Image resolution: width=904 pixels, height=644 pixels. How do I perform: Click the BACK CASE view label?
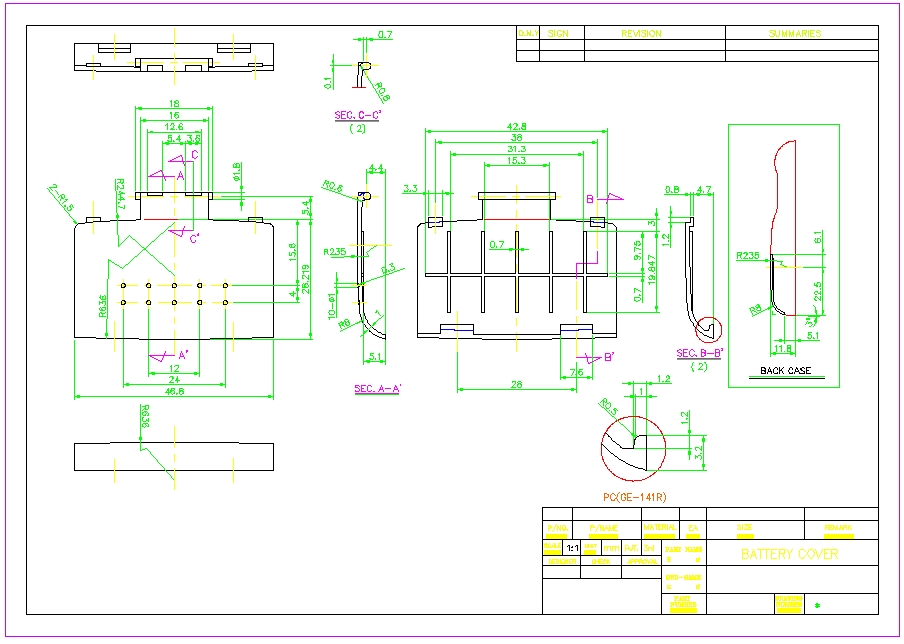785,371
